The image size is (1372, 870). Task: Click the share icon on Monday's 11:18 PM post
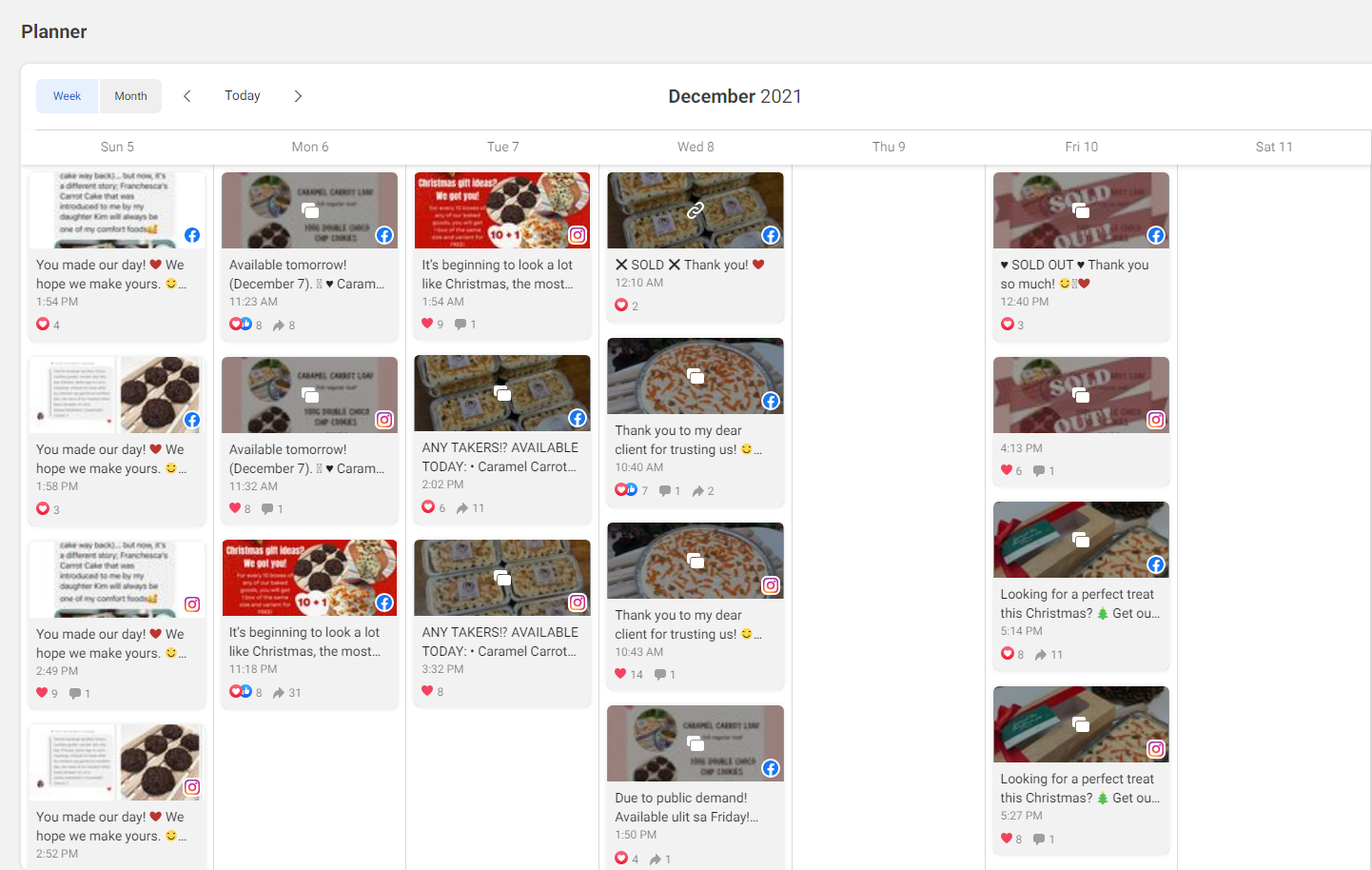[279, 693]
